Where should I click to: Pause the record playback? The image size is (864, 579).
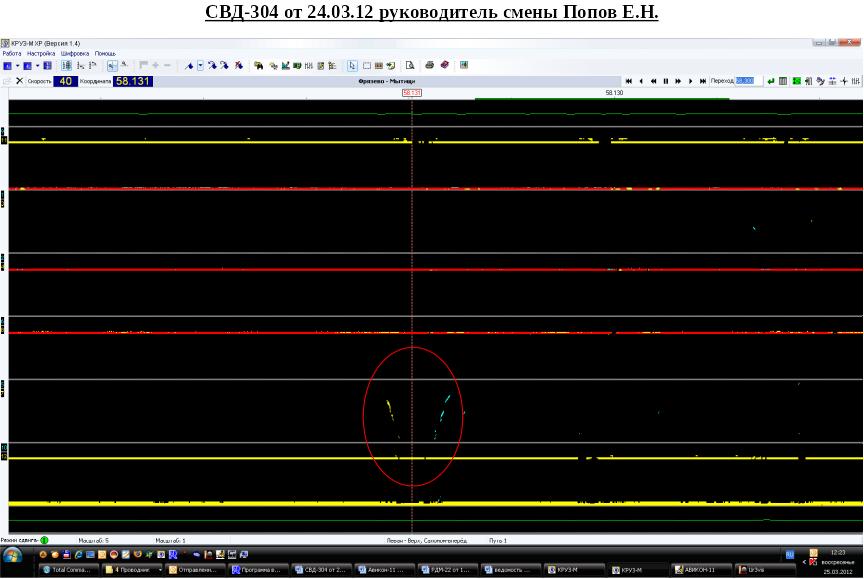666,81
